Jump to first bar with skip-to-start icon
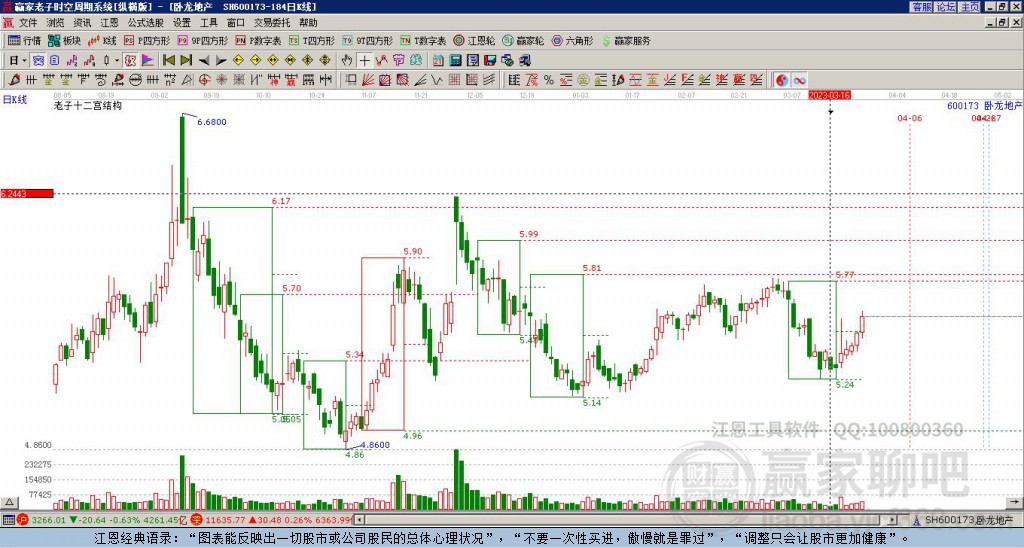The height and width of the screenshot is (548, 1024). pyautogui.click(x=168, y=60)
